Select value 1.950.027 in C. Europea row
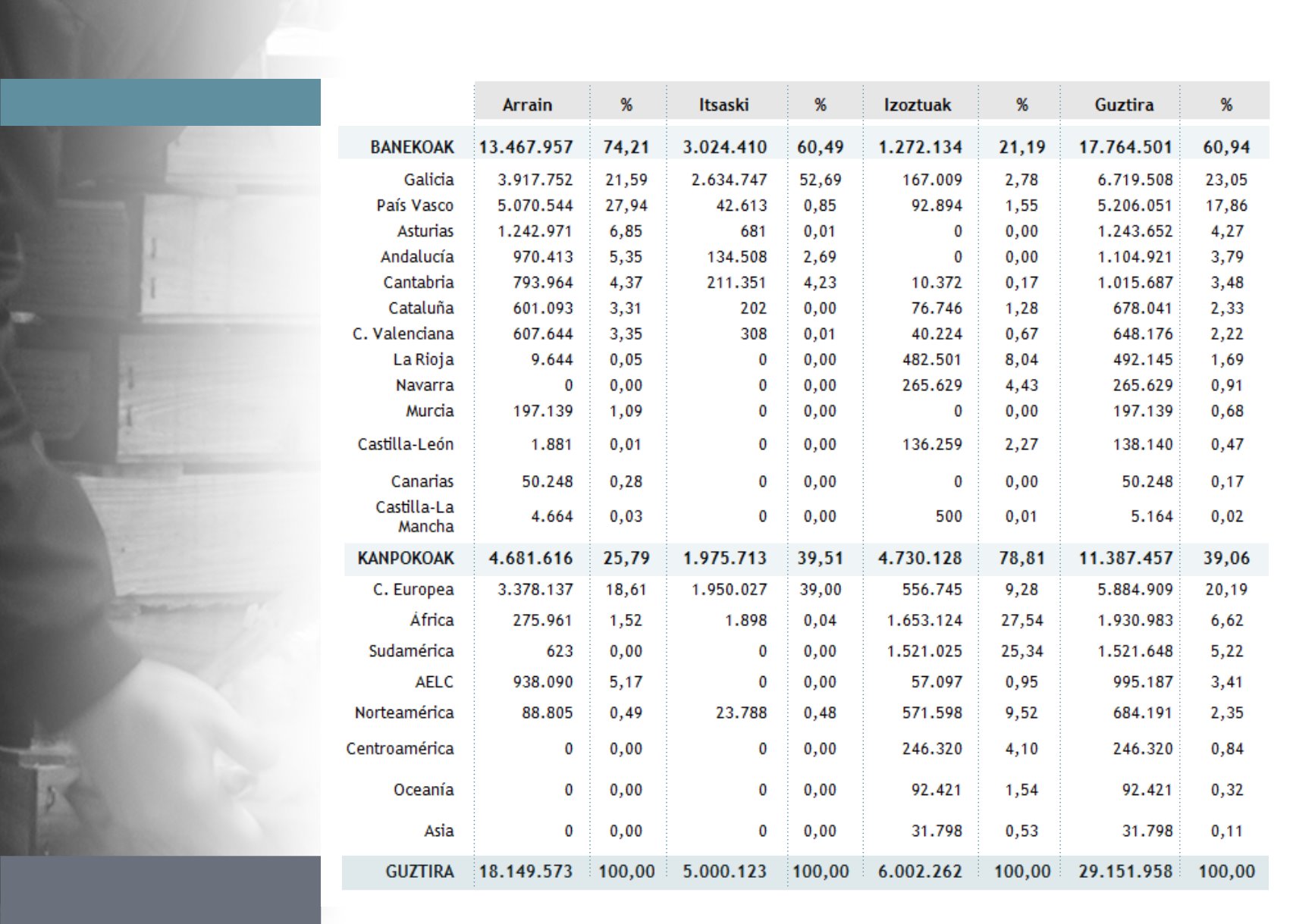Image resolution: width=1293 pixels, height=924 pixels. (729, 590)
